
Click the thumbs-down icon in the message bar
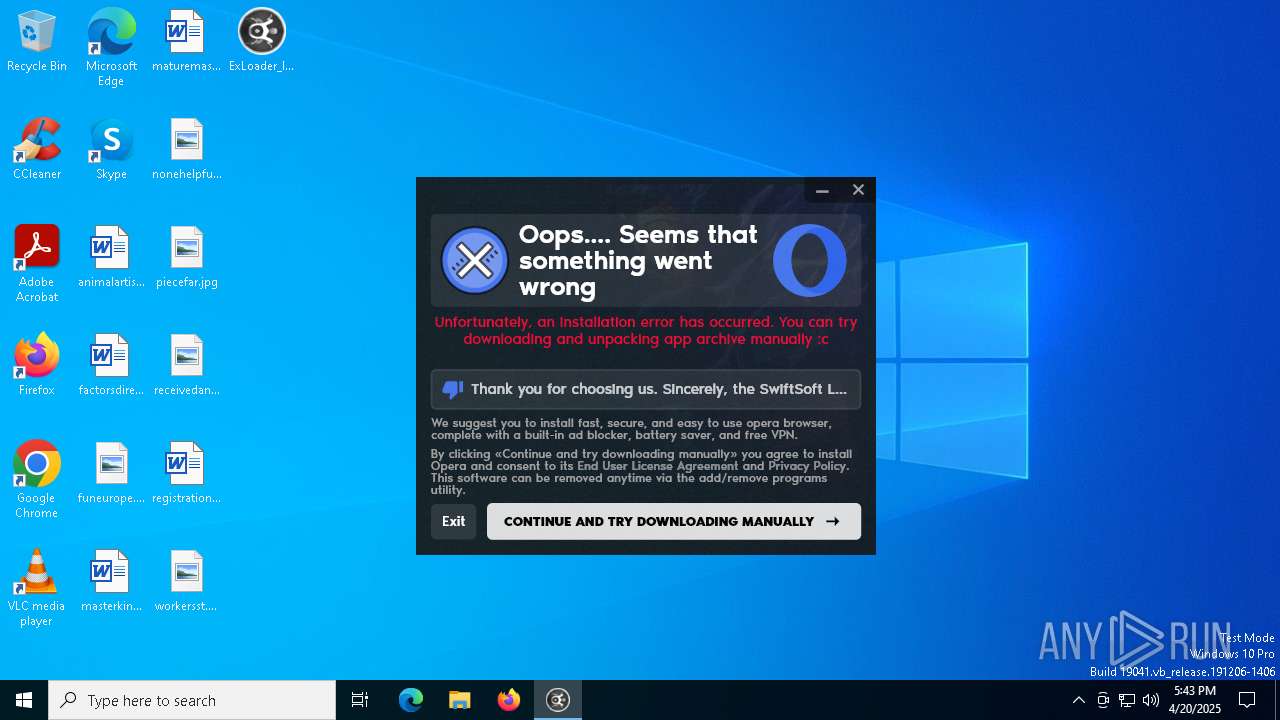click(x=452, y=389)
